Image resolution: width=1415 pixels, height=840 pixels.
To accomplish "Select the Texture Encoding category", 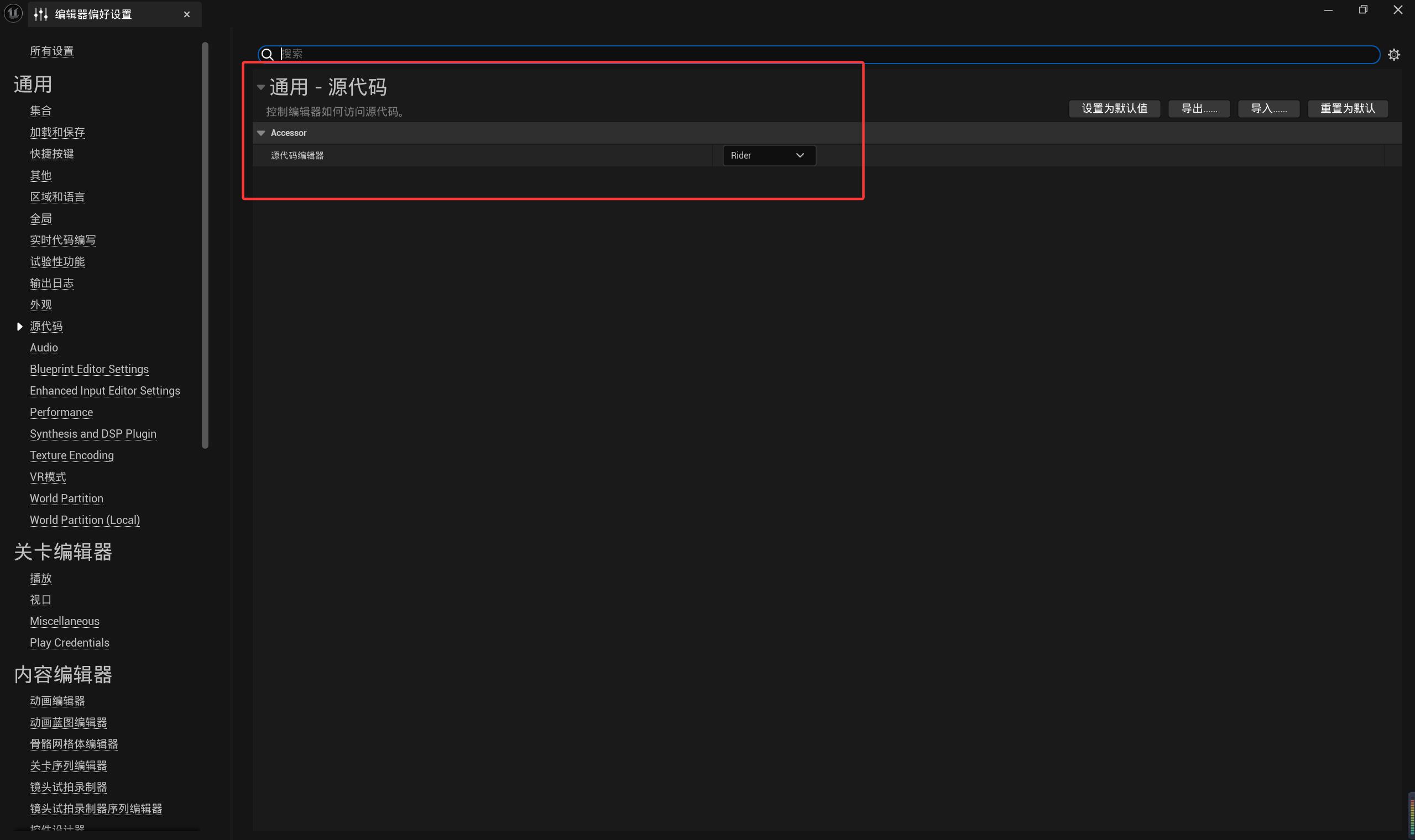I will pyautogui.click(x=71, y=455).
